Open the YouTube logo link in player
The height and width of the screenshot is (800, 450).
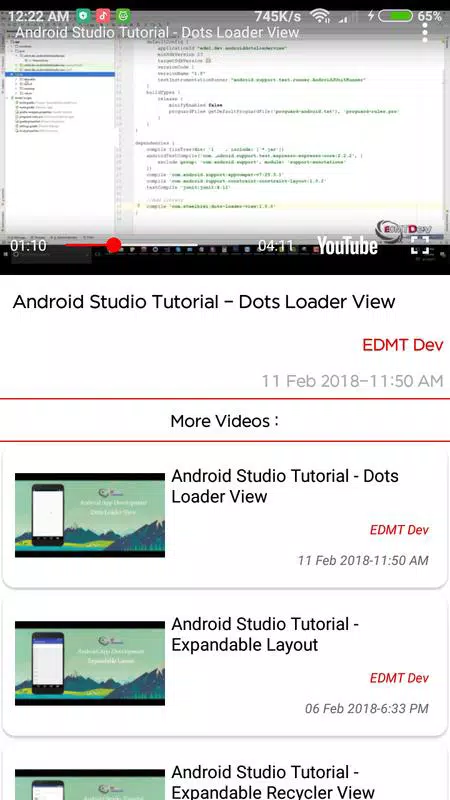[347, 245]
